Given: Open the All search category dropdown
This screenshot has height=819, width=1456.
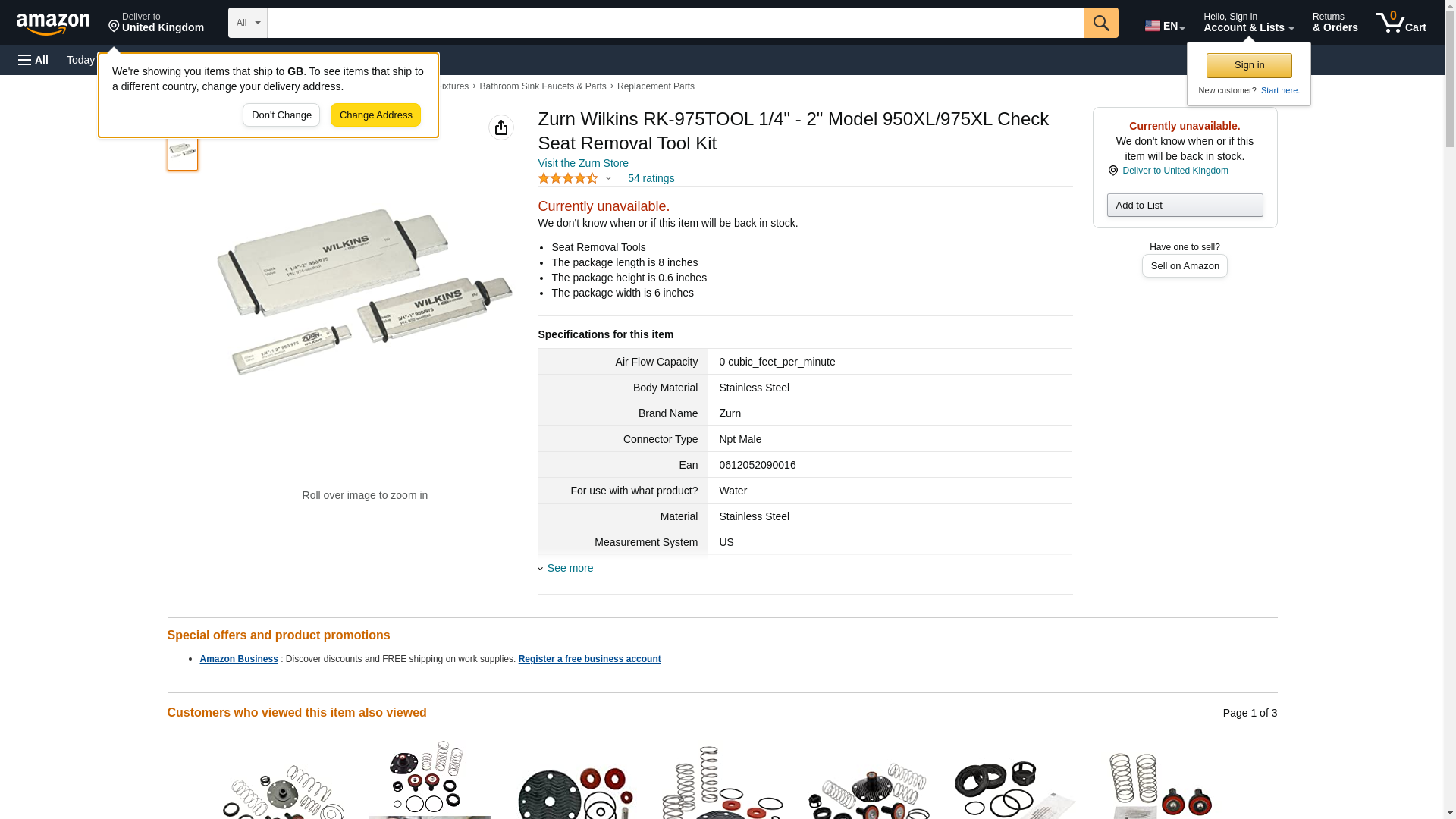Looking at the screenshot, I should point(248,23).
